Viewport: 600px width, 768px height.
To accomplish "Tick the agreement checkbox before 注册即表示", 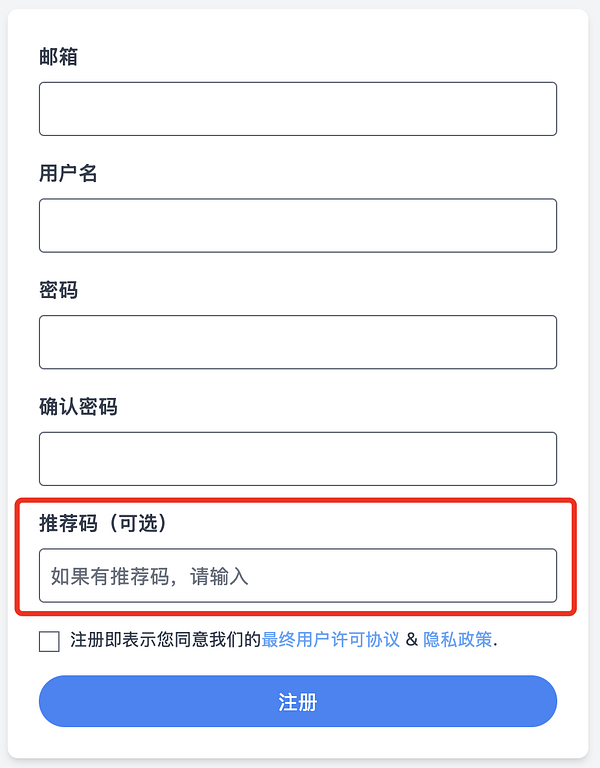I will 49,641.
